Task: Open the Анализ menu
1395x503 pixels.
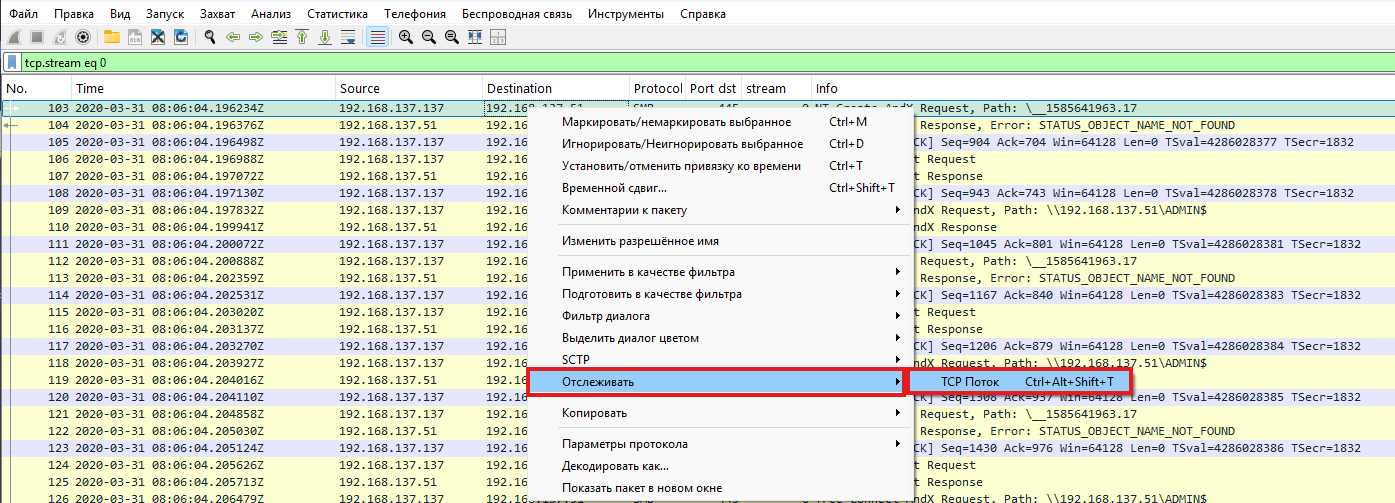Action: pyautogui.click(x=271, y=14)
